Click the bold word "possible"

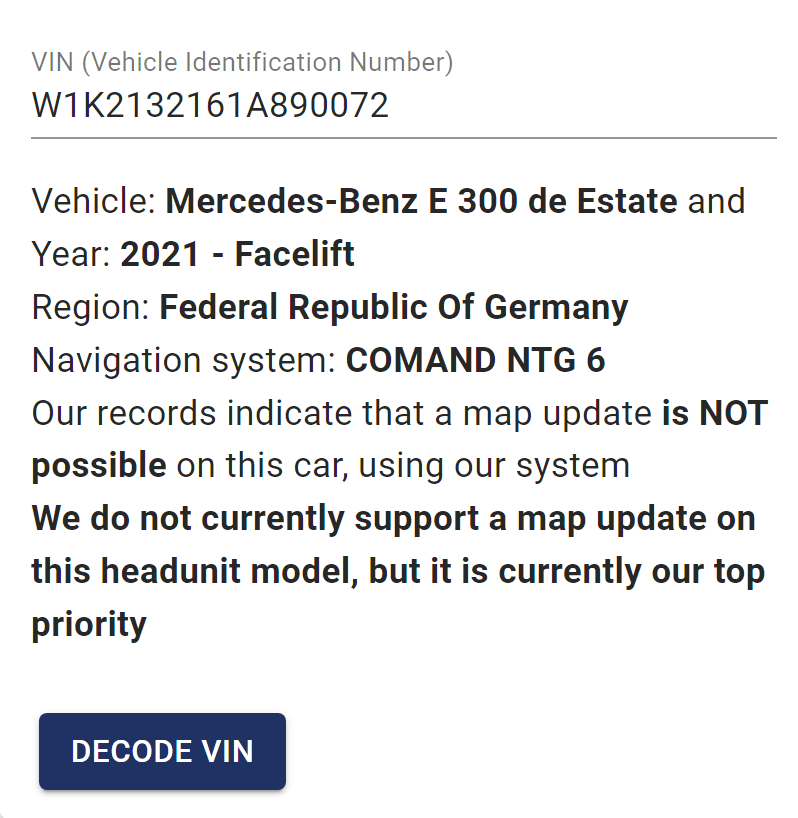pos(99,465)
